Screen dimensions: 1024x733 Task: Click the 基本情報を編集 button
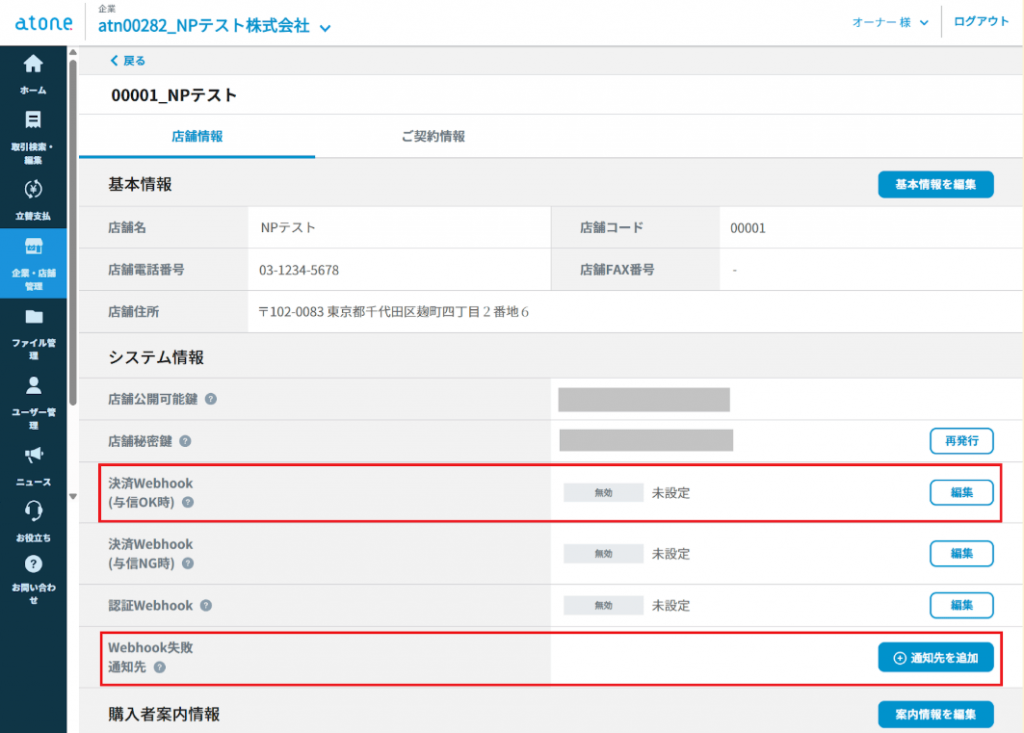point(935,185)
